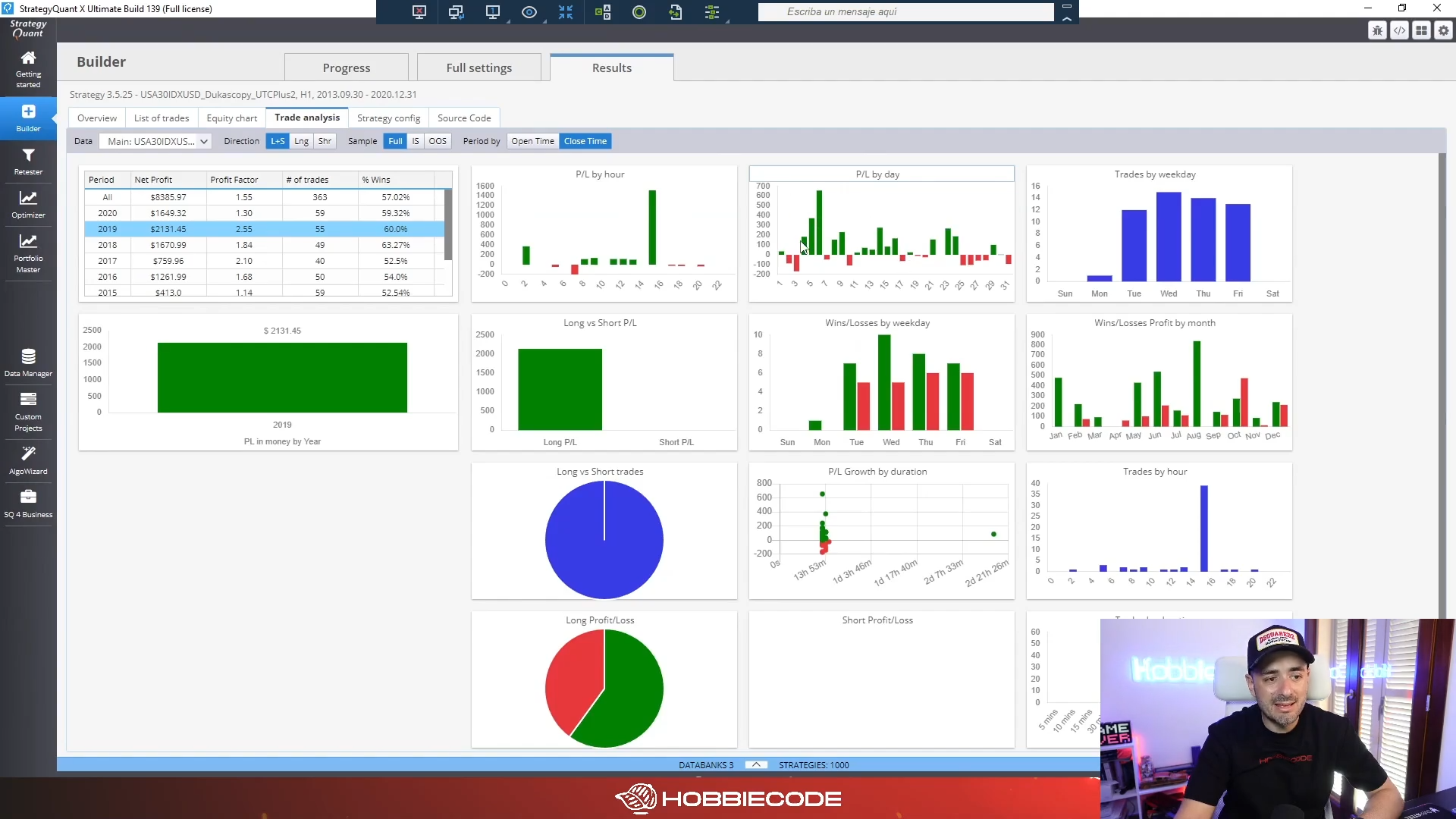Select the 2017 period row
This screenshot has width=1456, height=819.
tap(264, 261)
